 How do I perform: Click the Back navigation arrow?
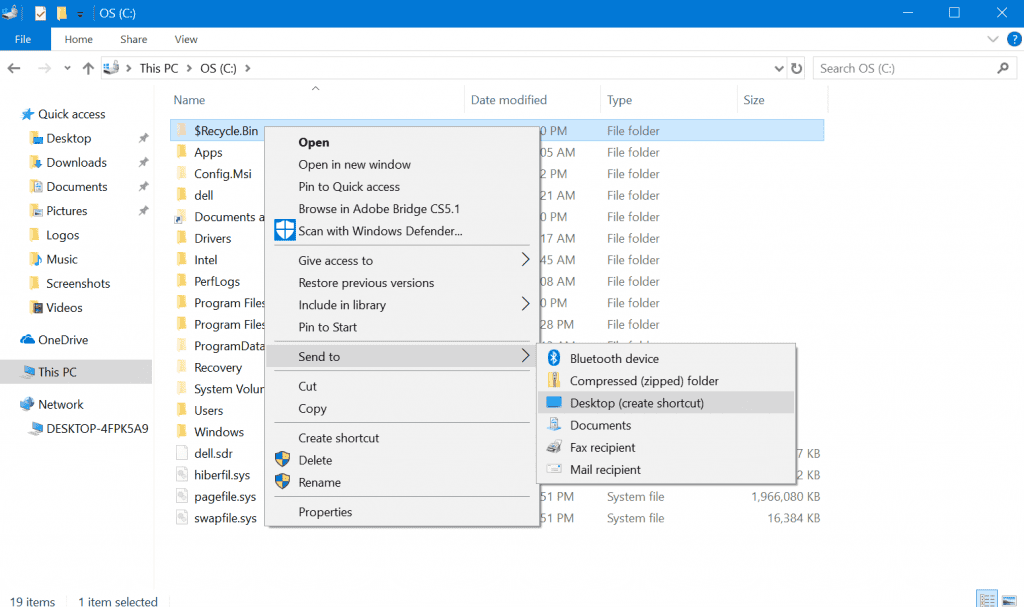pos(14,68)
